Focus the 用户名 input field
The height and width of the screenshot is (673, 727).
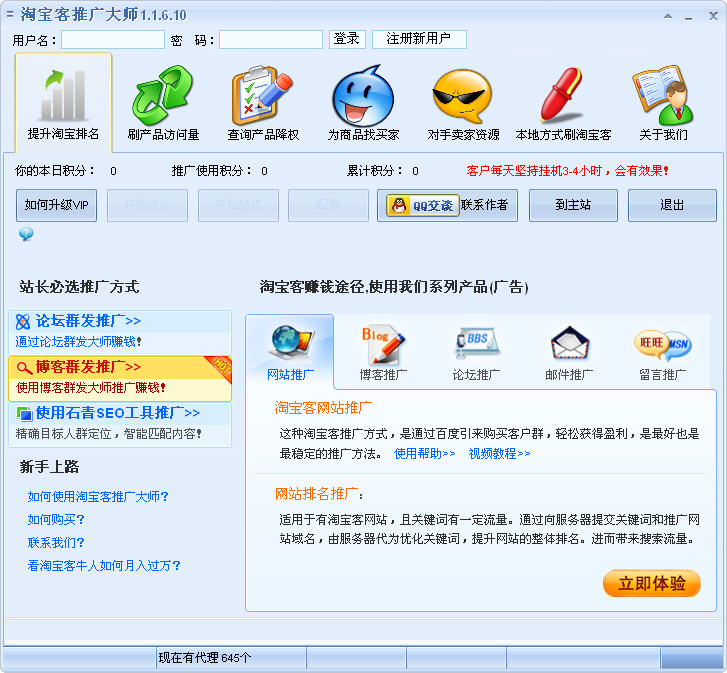pyautogui.click(x=113, y=39)
